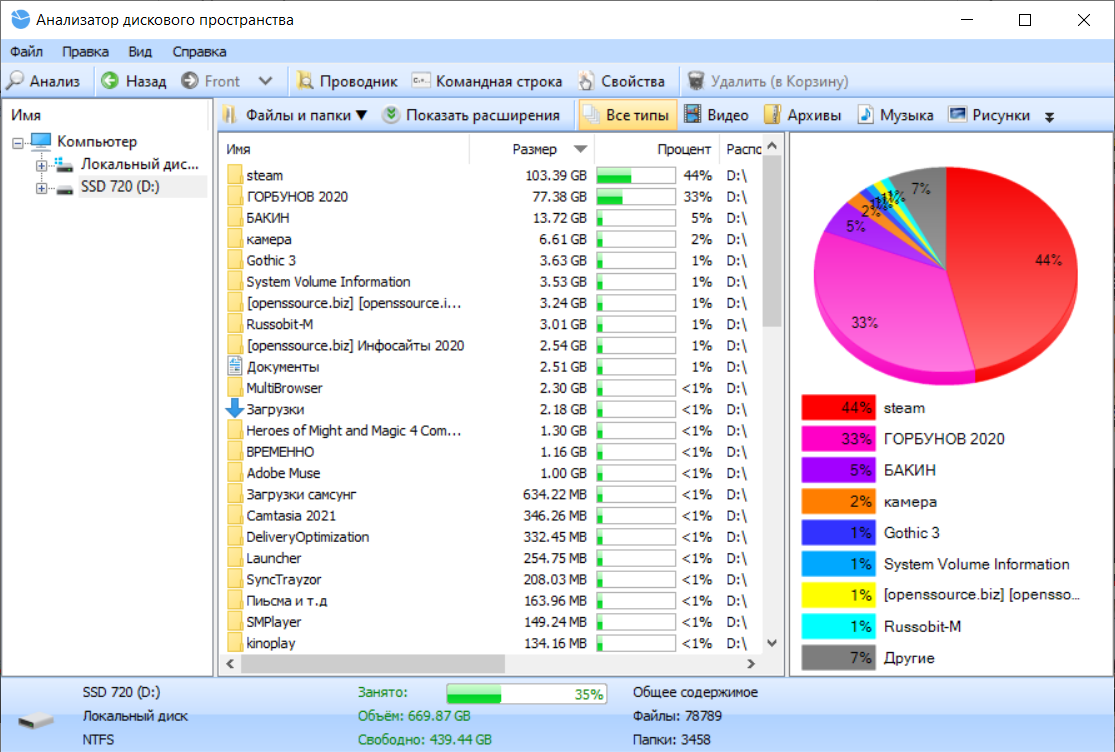The width and height of the screenshot is (1115, 752).
Task: Open the history dropdown next to Front
Action: click(265, 81)
